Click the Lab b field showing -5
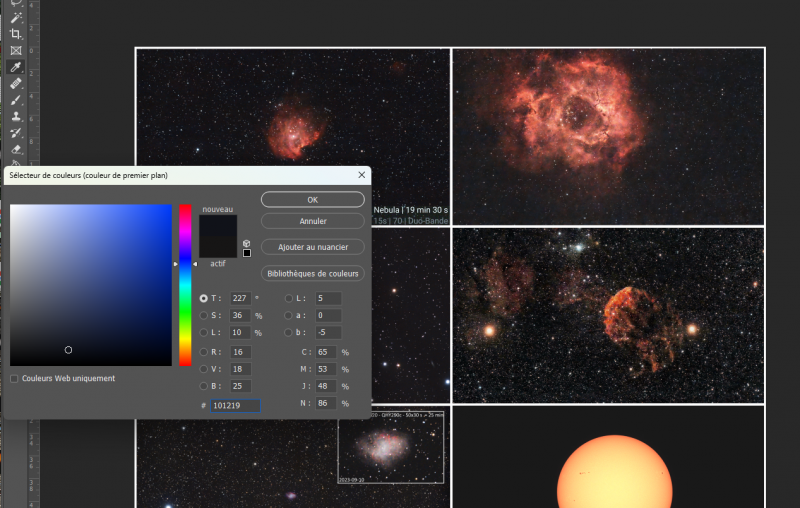 [x=328, y=333]
